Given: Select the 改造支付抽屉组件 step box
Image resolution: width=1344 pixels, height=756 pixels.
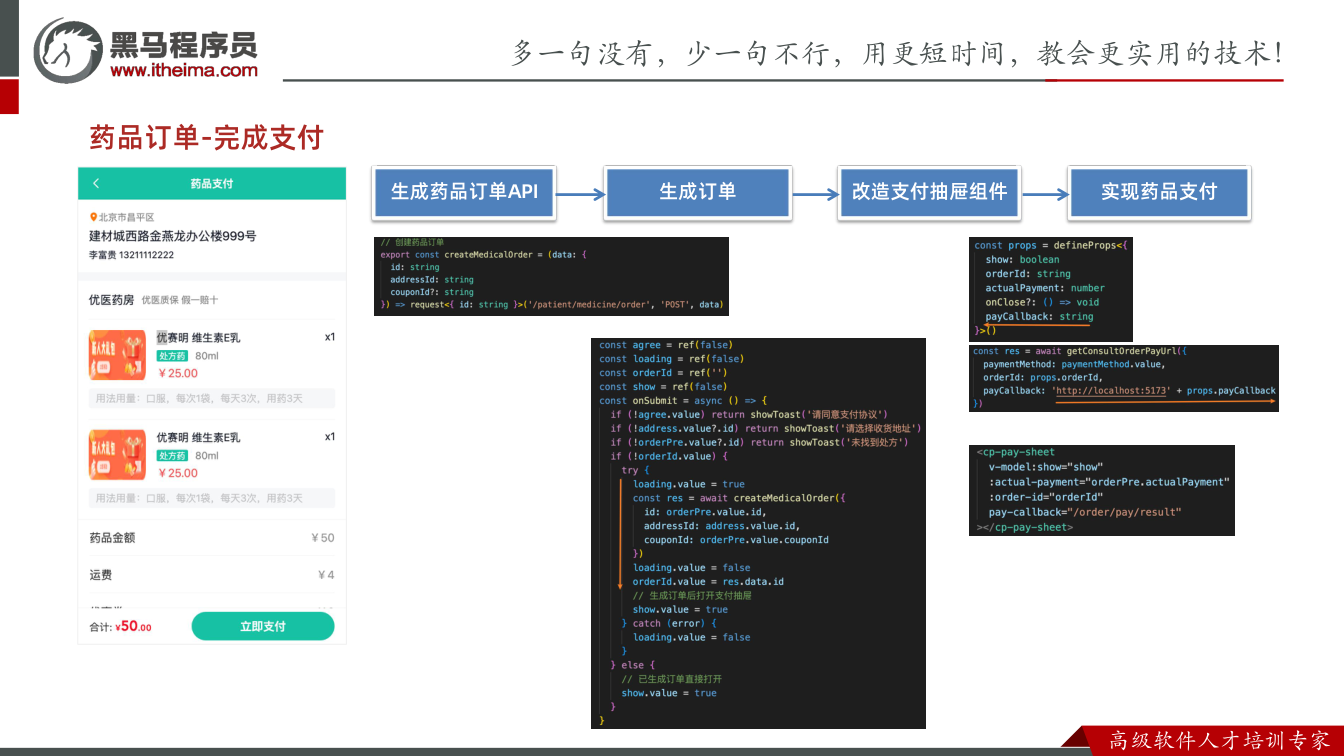Looking at the screenshot, I should 929,191.
